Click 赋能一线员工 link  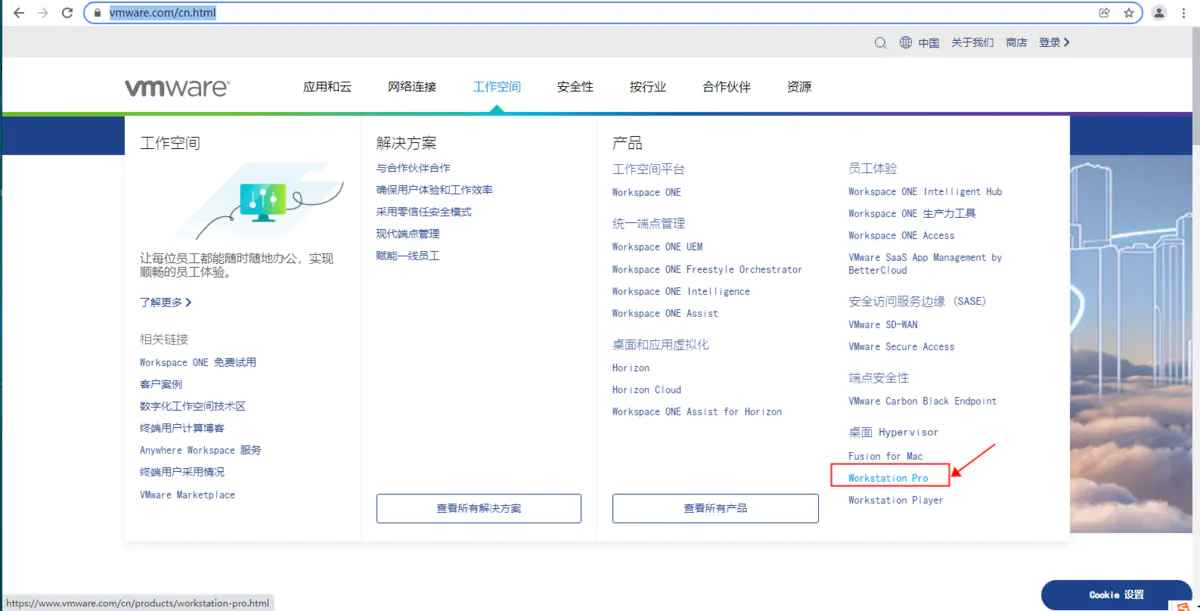[408, 256]
